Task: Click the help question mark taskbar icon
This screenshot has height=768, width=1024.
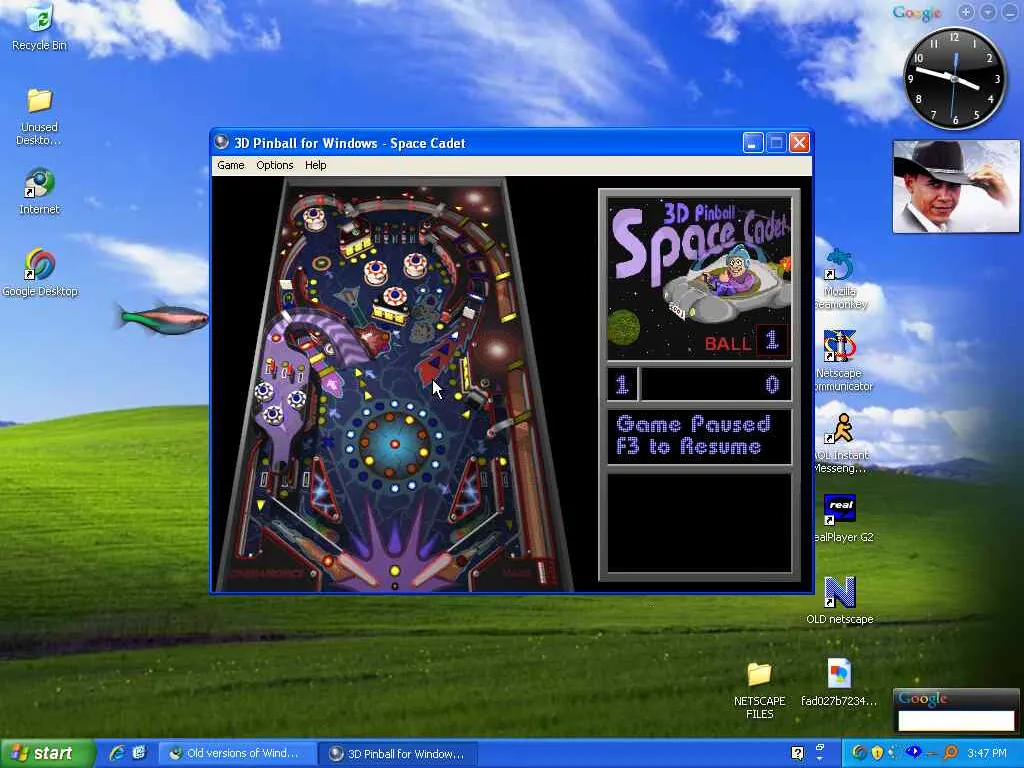Action: point(797,753)
